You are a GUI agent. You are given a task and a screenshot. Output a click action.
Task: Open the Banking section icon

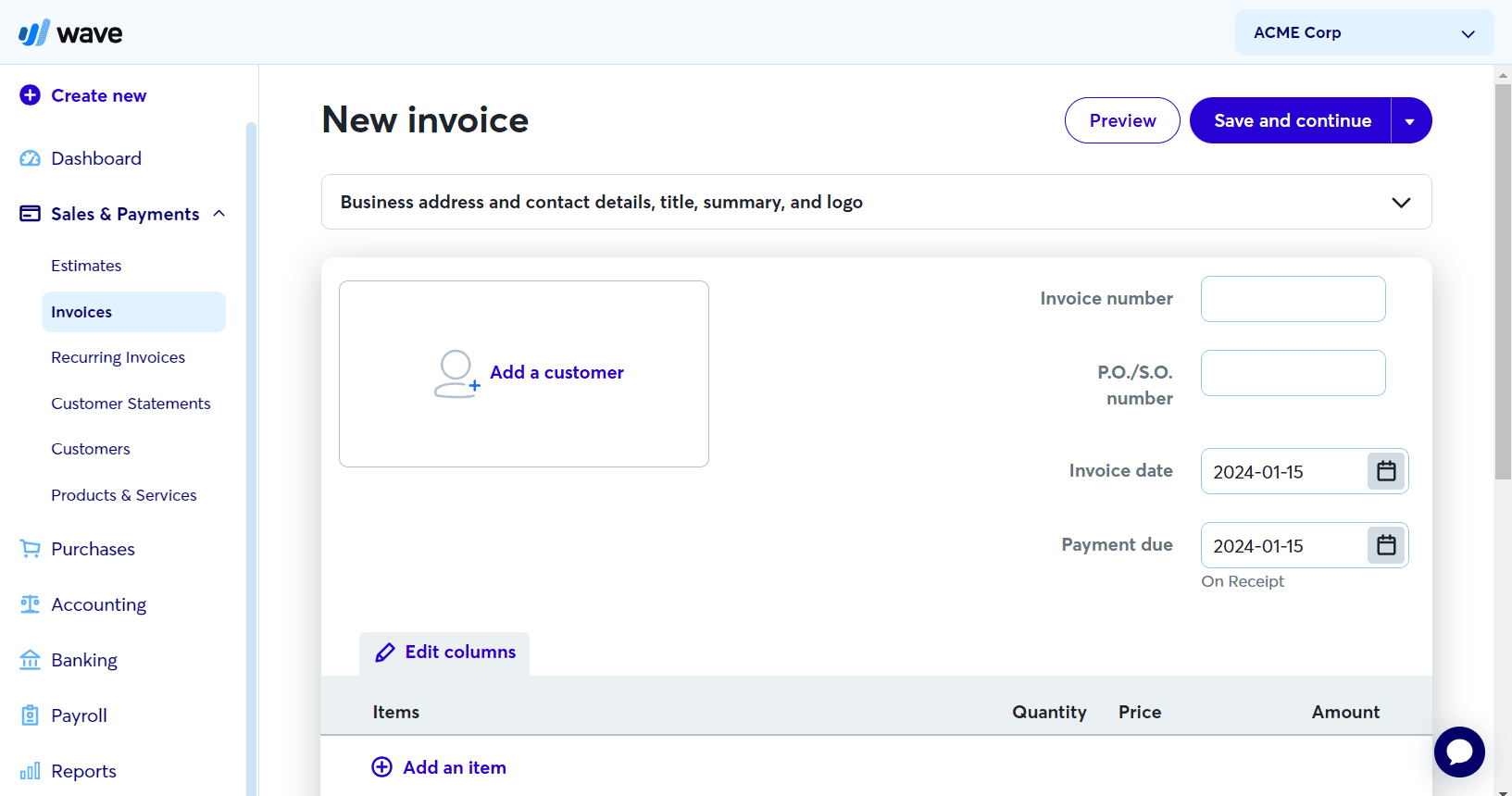point(31,660)
